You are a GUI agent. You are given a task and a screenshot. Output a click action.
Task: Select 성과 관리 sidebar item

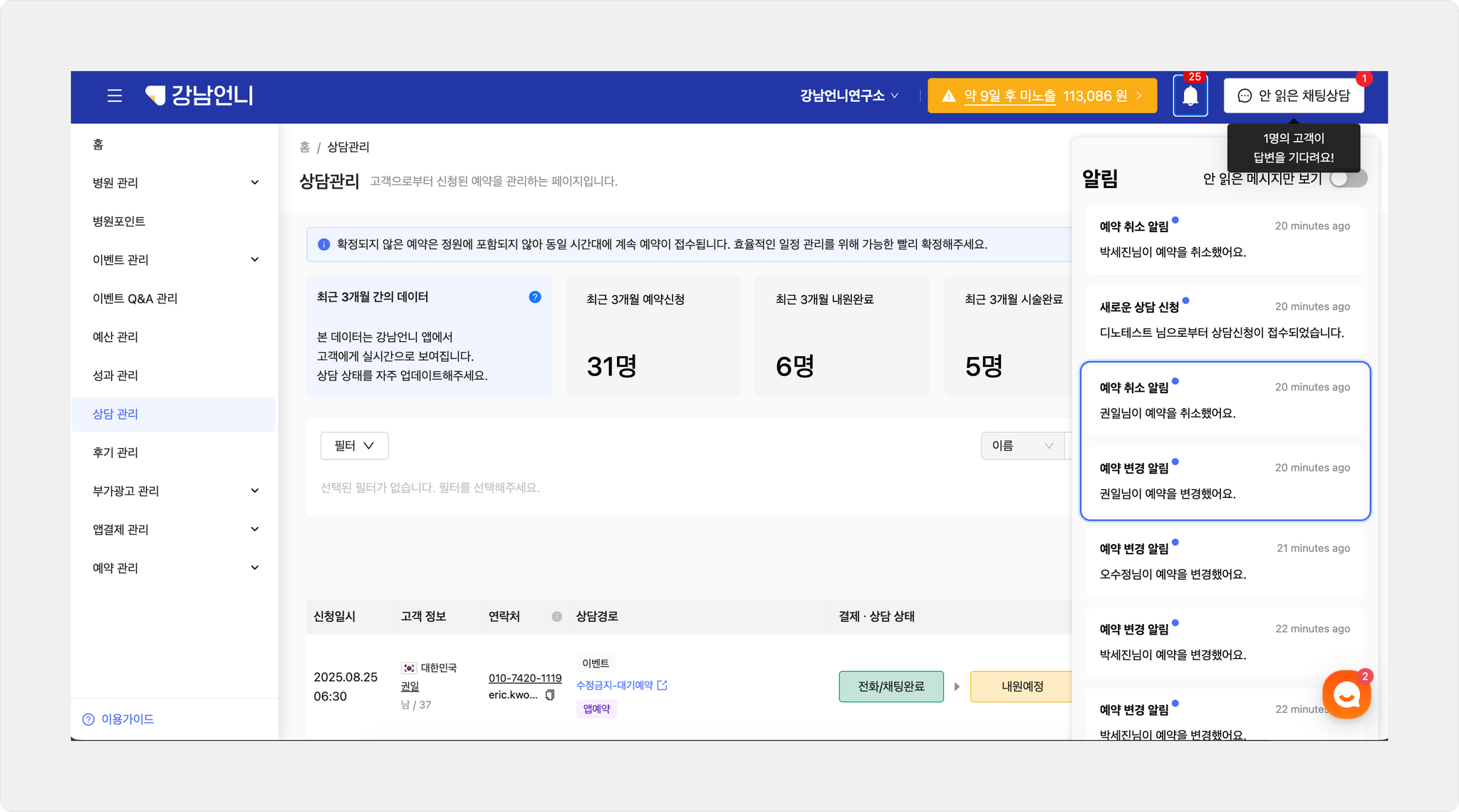[115, 375]
